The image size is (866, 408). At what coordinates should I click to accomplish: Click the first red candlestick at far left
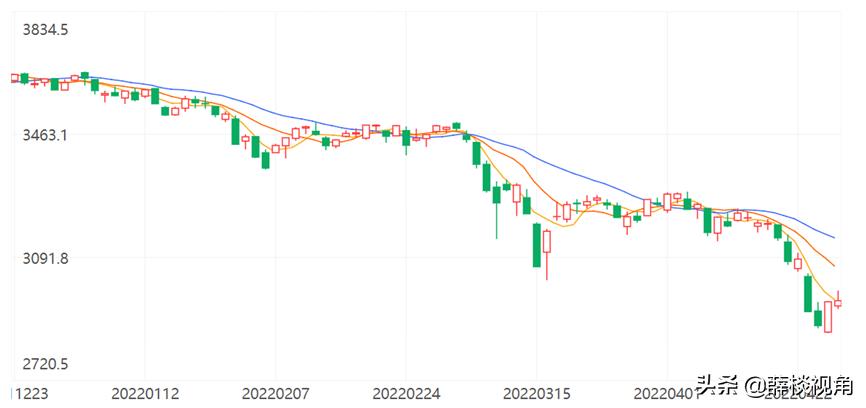tap(13, 77)
